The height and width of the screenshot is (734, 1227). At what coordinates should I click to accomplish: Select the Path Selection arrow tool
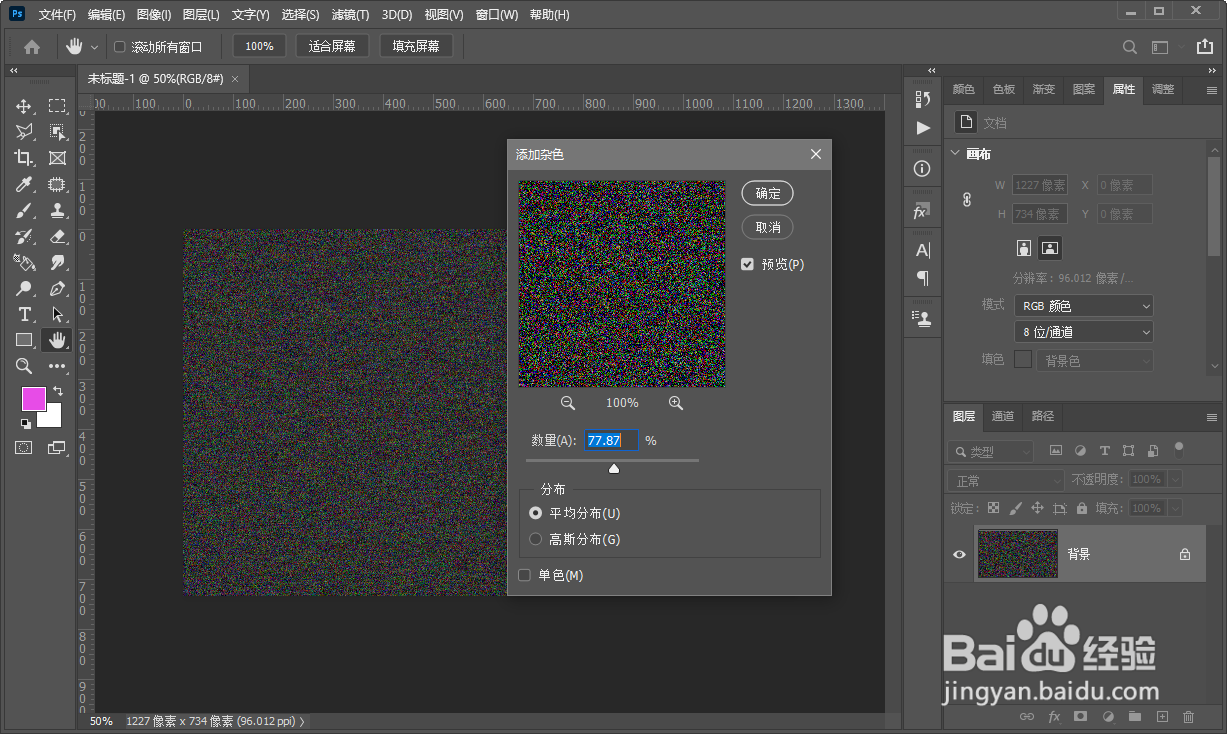(x=57, y=314)
